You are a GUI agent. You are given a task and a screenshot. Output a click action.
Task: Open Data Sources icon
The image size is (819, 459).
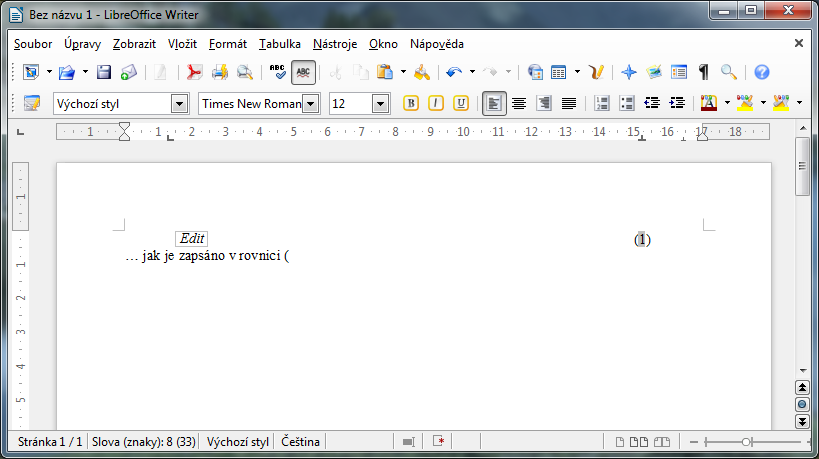[x=679, y=72]
